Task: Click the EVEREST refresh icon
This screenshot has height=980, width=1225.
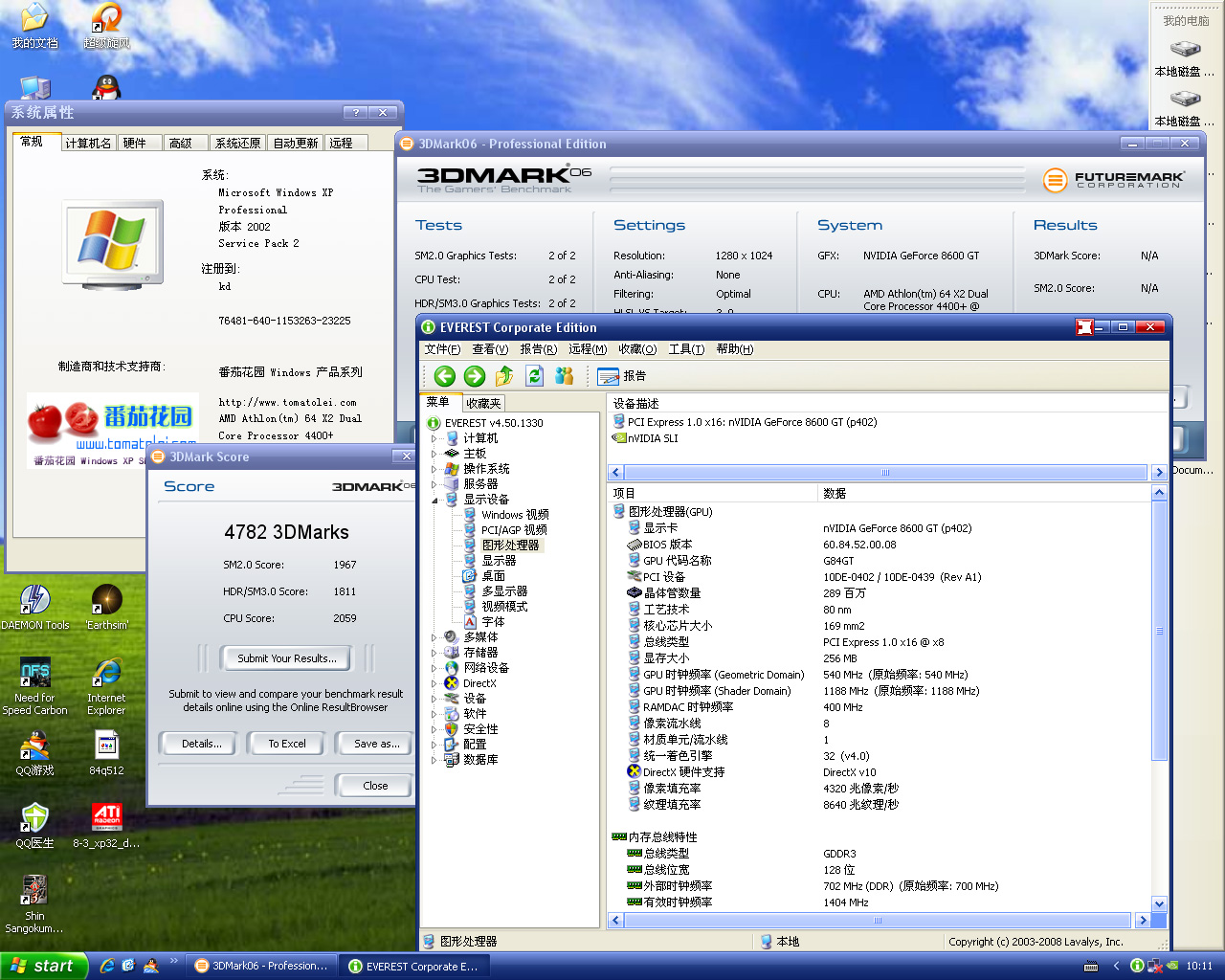Action: tap(534, 376)
